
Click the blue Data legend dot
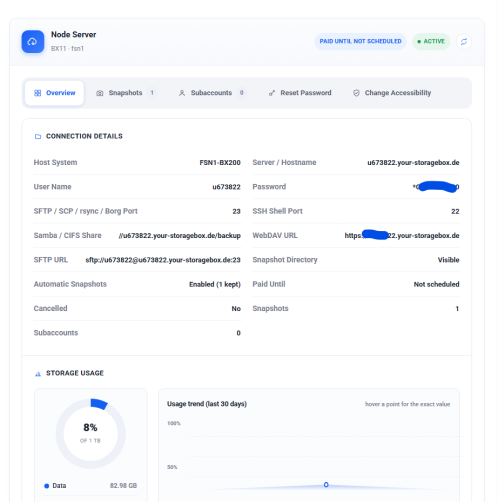[x=47, y=486]
